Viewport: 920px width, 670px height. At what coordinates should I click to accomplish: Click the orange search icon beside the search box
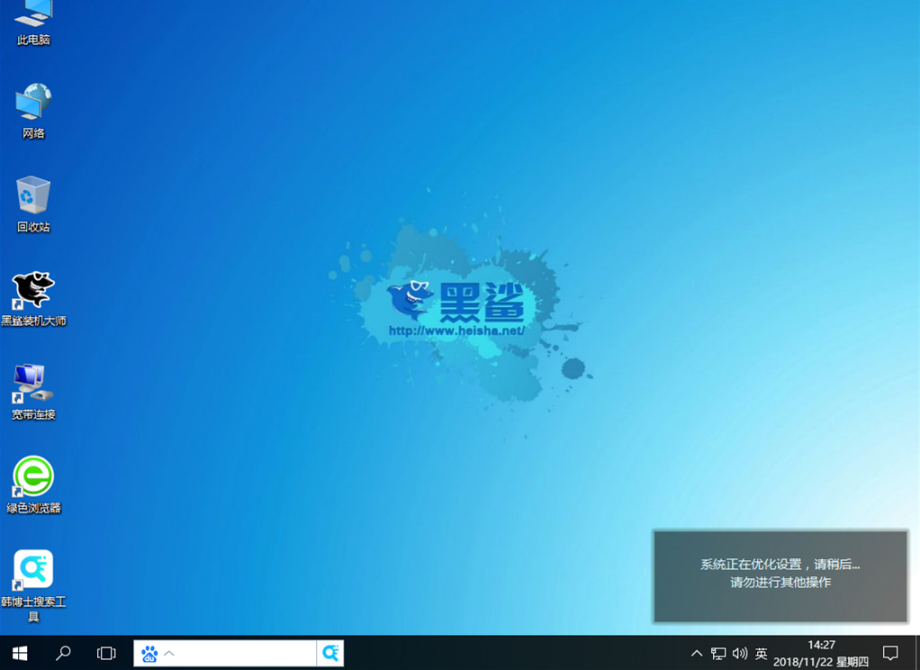(331, 653)
